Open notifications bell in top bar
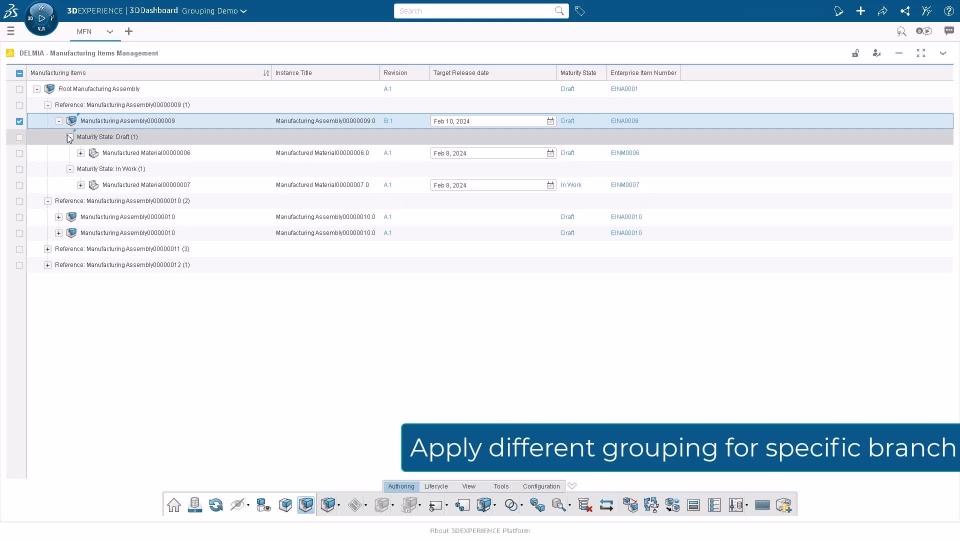This screenshot has width=960, height=540. point(838,11)
